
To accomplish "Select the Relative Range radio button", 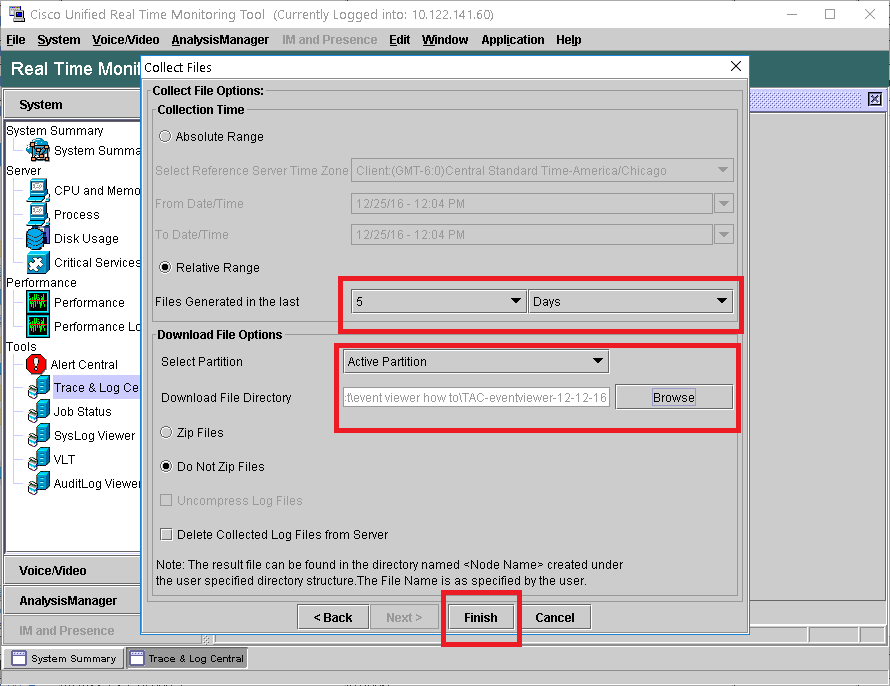I will pos(165,267).
